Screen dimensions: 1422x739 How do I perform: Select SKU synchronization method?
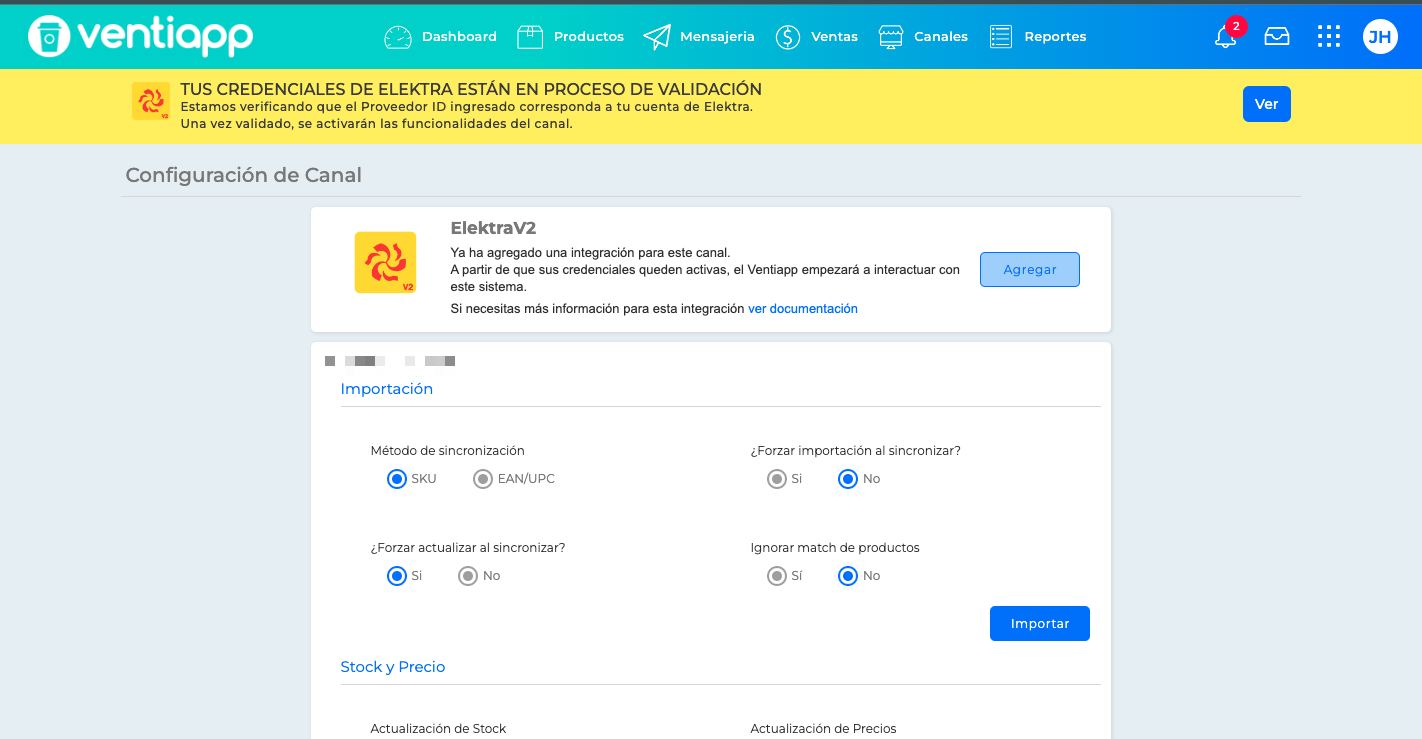pyautogui.click(x=397, y=479)
